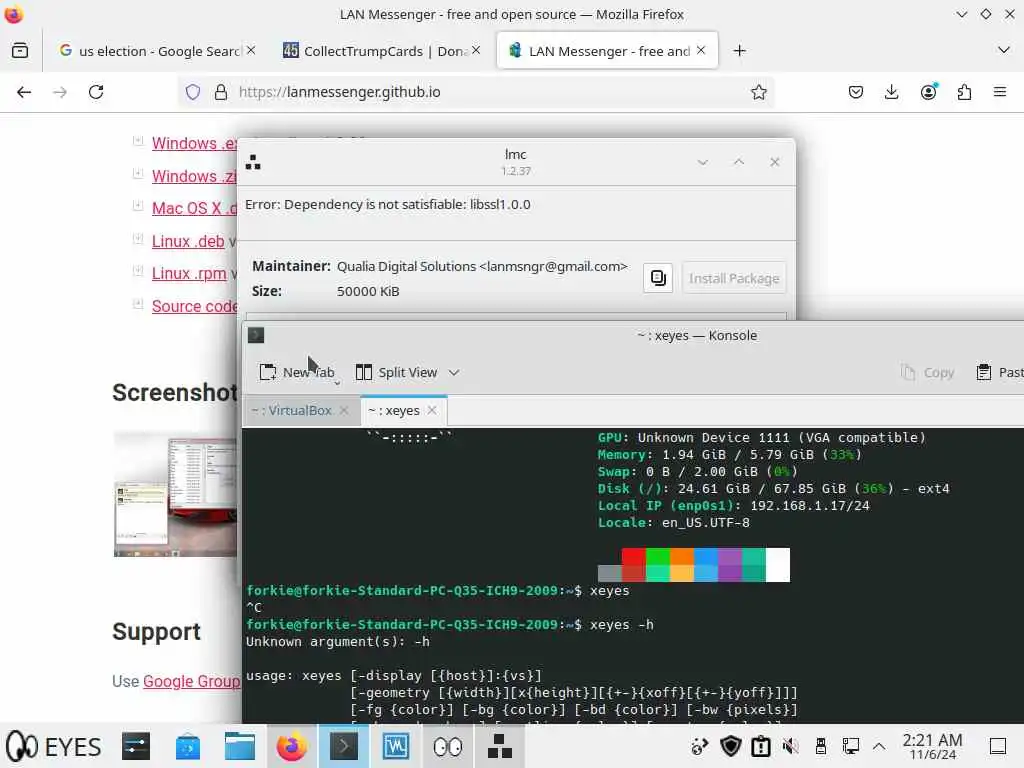Click New Tab in Konsole toolbar
The height and width of the screenshot is (768, 1024).
point(297,372)
